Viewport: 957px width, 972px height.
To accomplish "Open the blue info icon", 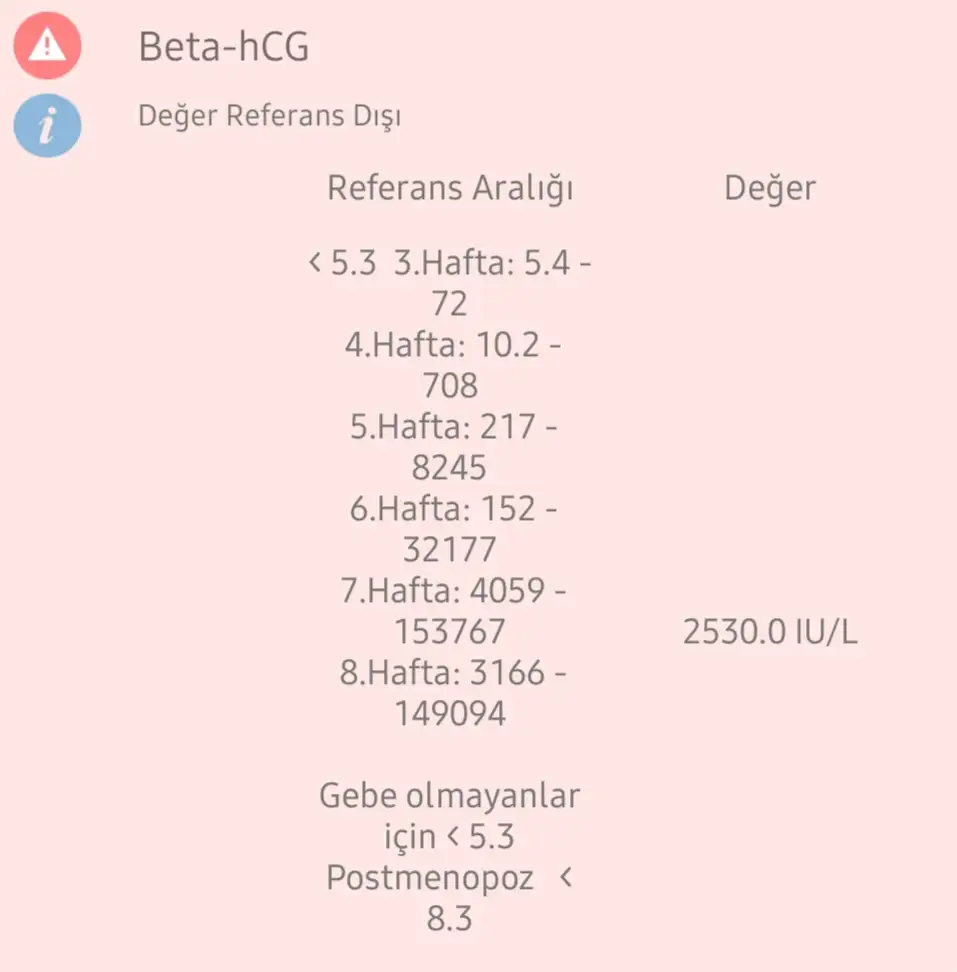I will click(47, 125).
